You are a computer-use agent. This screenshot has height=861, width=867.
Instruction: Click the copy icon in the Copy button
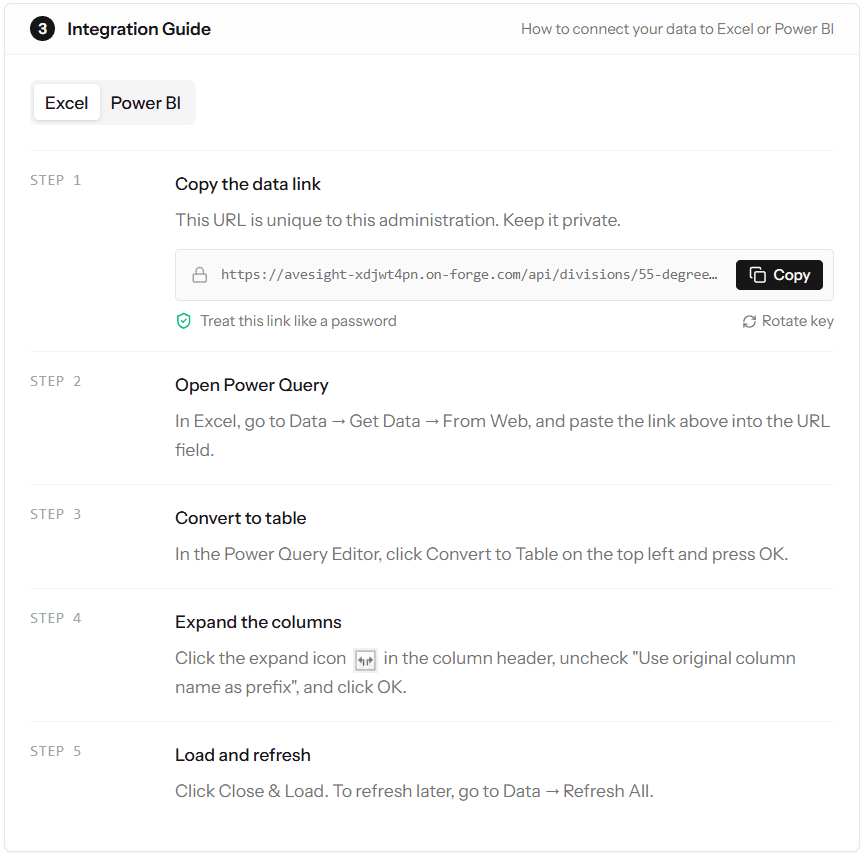(x=757, y=275)
